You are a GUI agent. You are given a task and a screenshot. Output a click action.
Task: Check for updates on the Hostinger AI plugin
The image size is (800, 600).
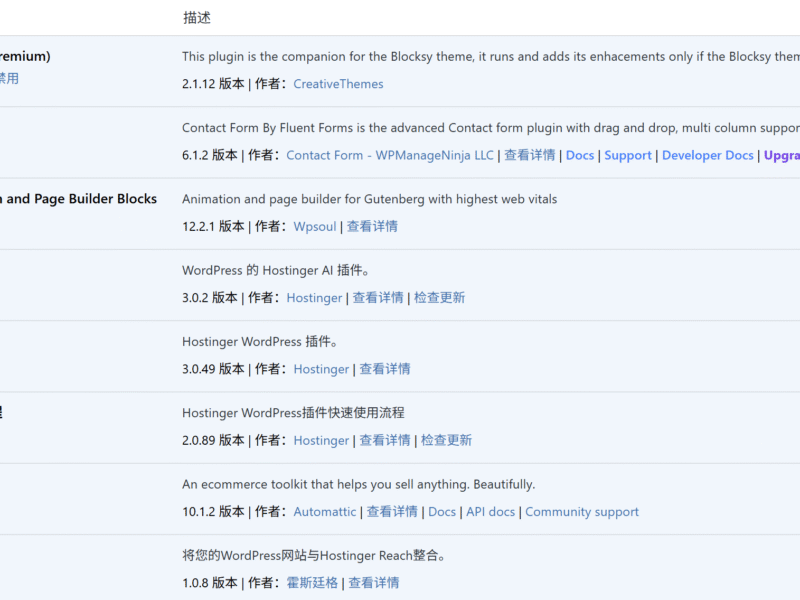point(439,297)
